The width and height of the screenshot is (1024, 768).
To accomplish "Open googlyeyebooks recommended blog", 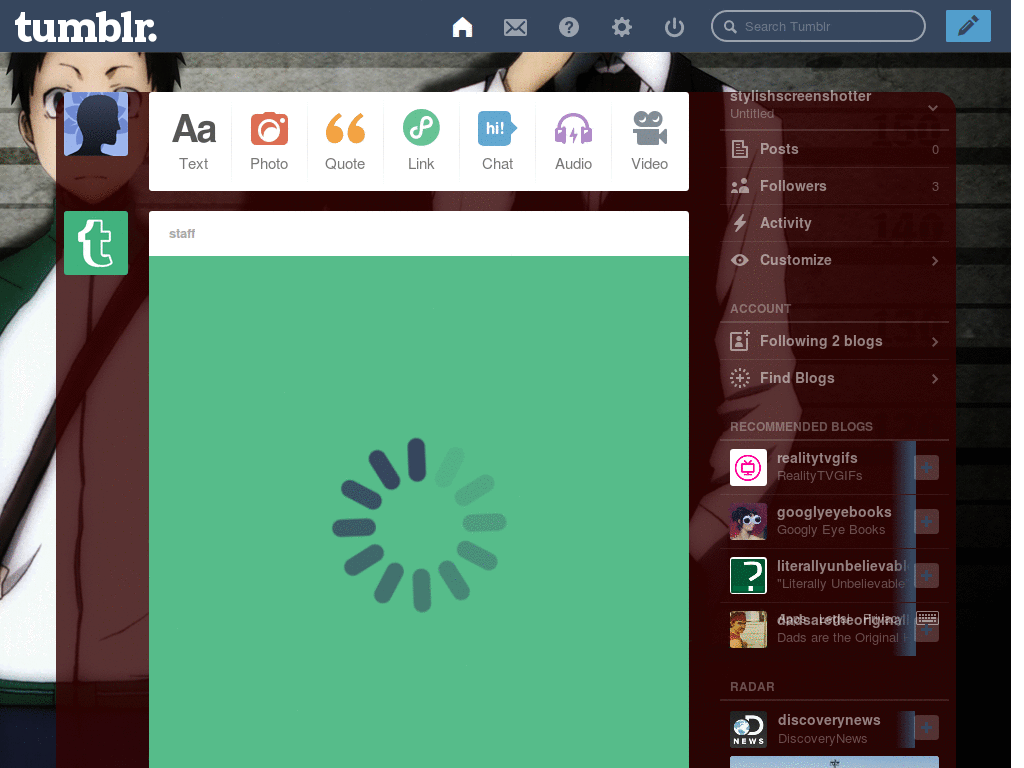I will 834,513.
